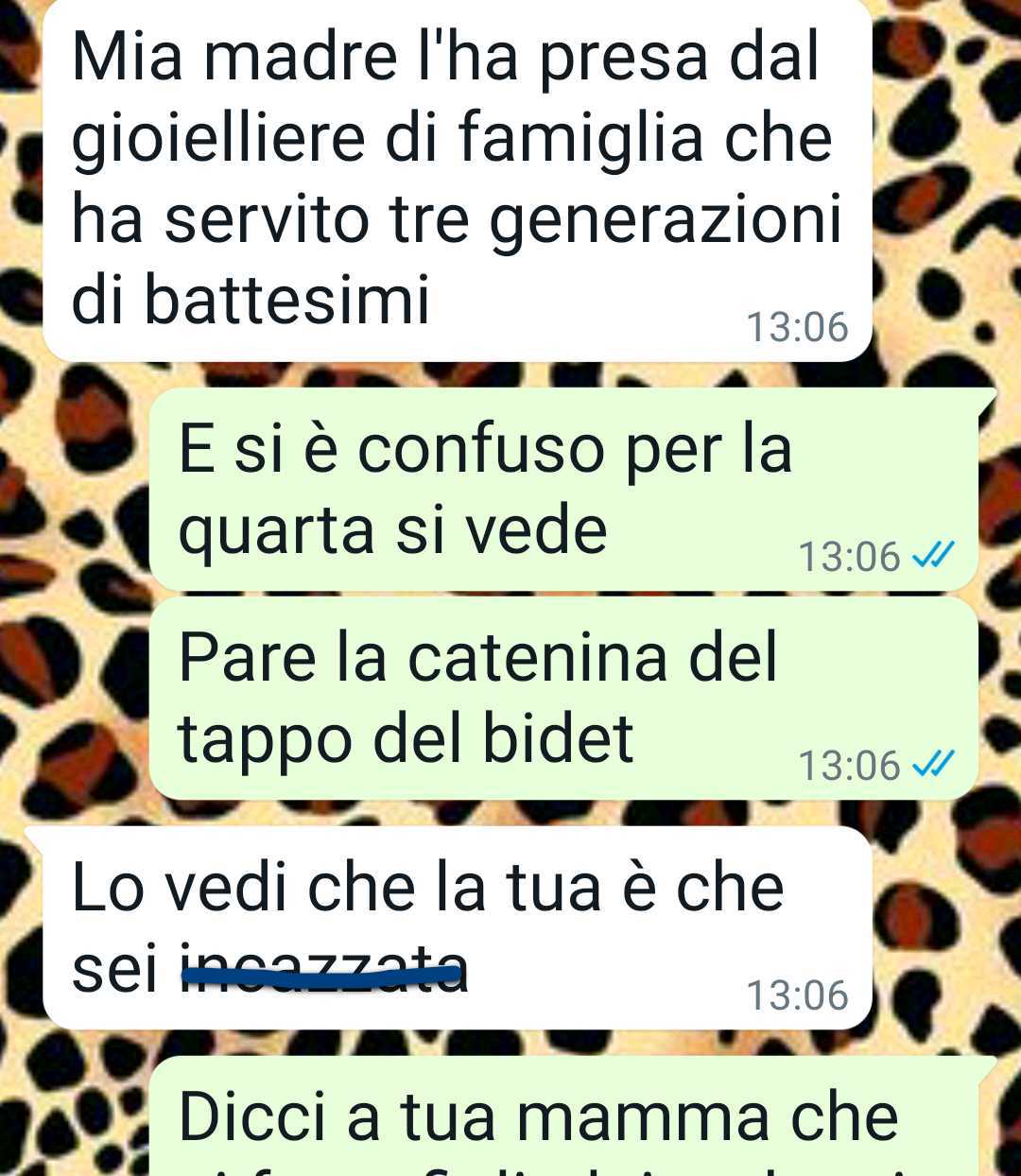Select the "Lo vedi che la tua" message
The height and width of the screenshot is (1176, 1021).
457,927
